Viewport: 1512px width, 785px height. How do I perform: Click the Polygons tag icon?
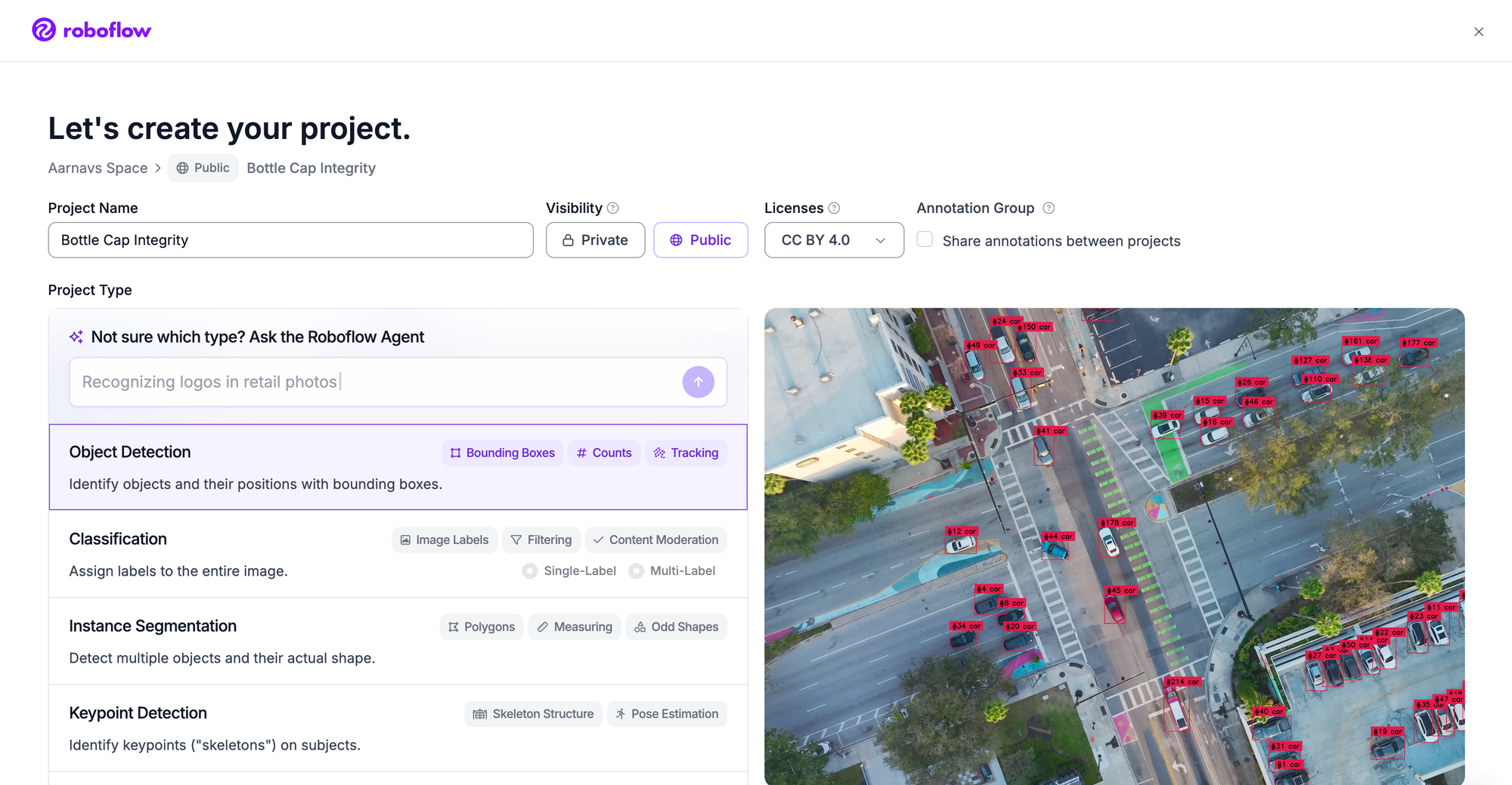pos(454,627)
